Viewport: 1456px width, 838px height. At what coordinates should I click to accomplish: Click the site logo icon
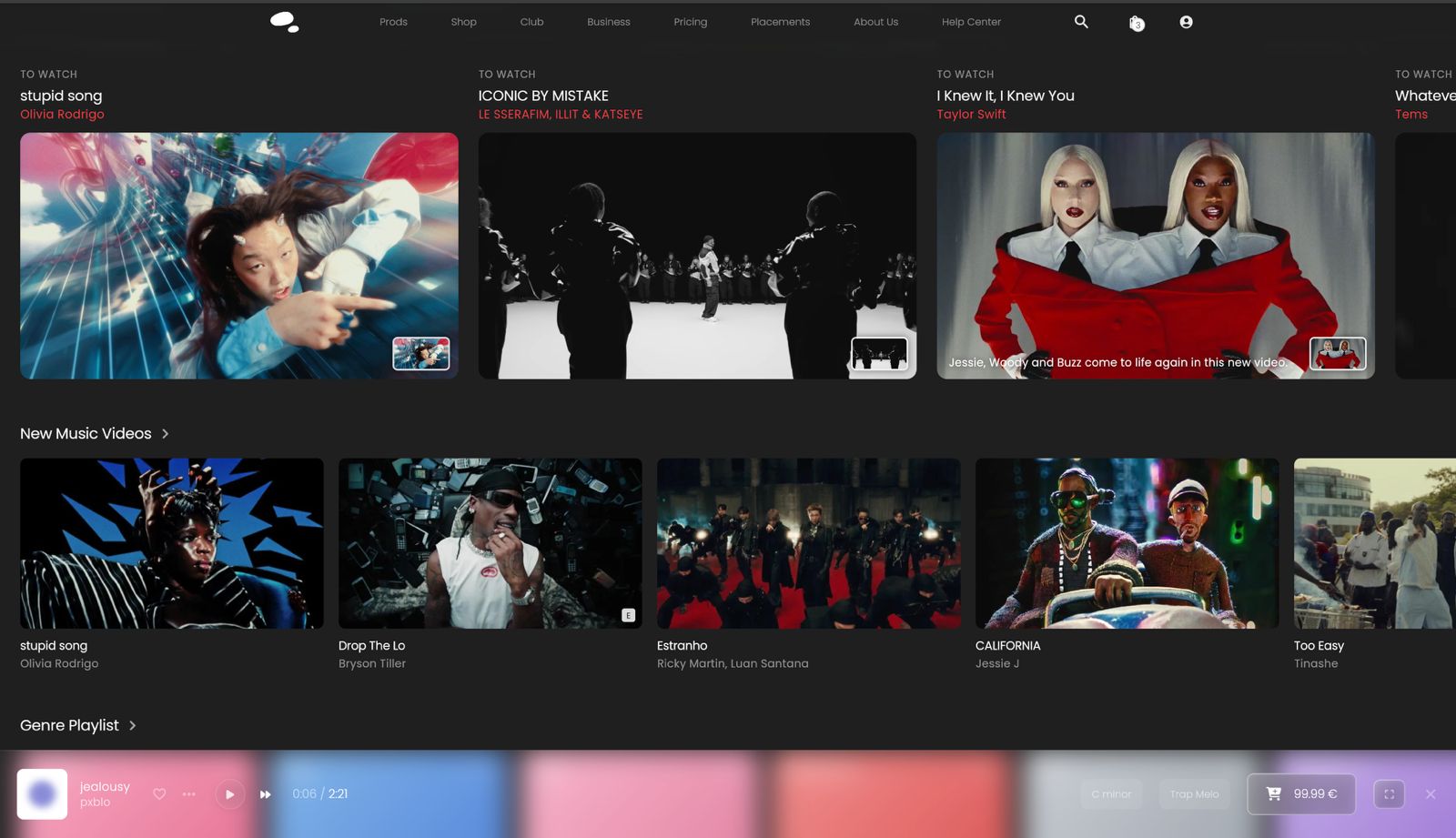coord(285,22)
